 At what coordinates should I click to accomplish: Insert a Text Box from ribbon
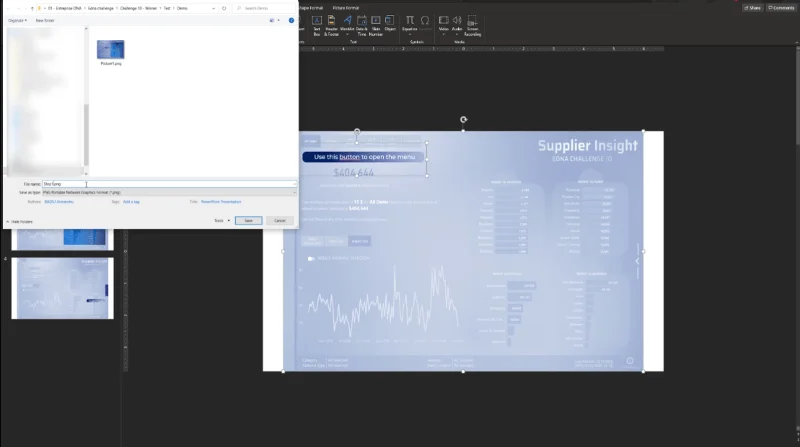317,26
